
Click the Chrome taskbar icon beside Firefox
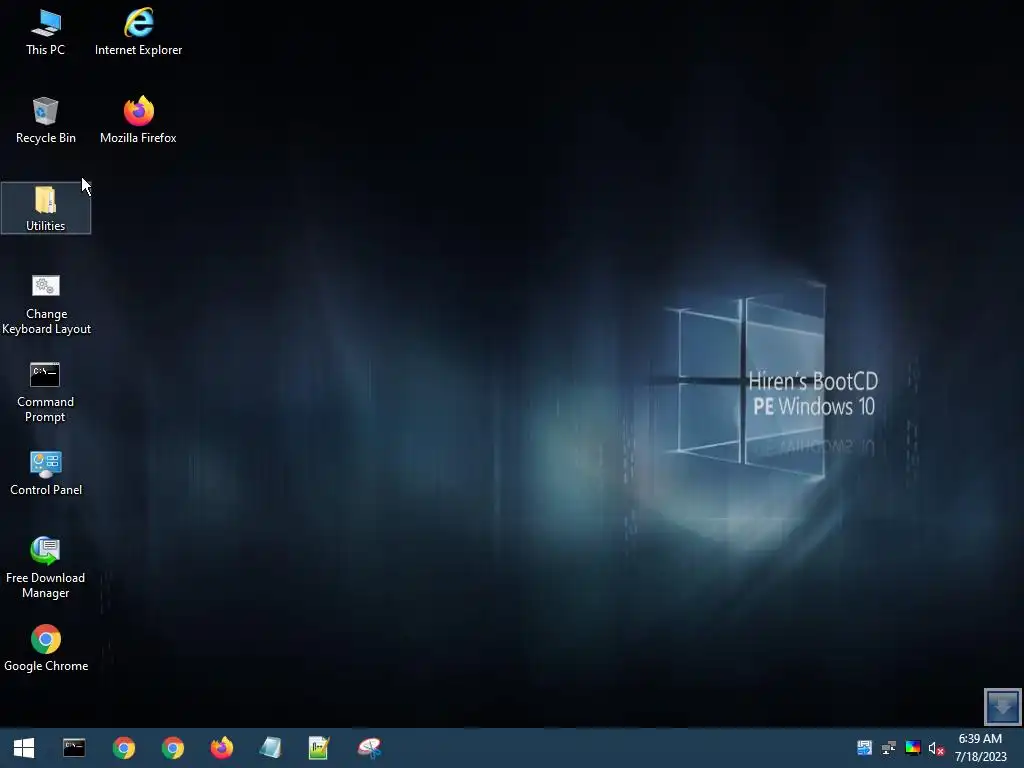[172, 748]
